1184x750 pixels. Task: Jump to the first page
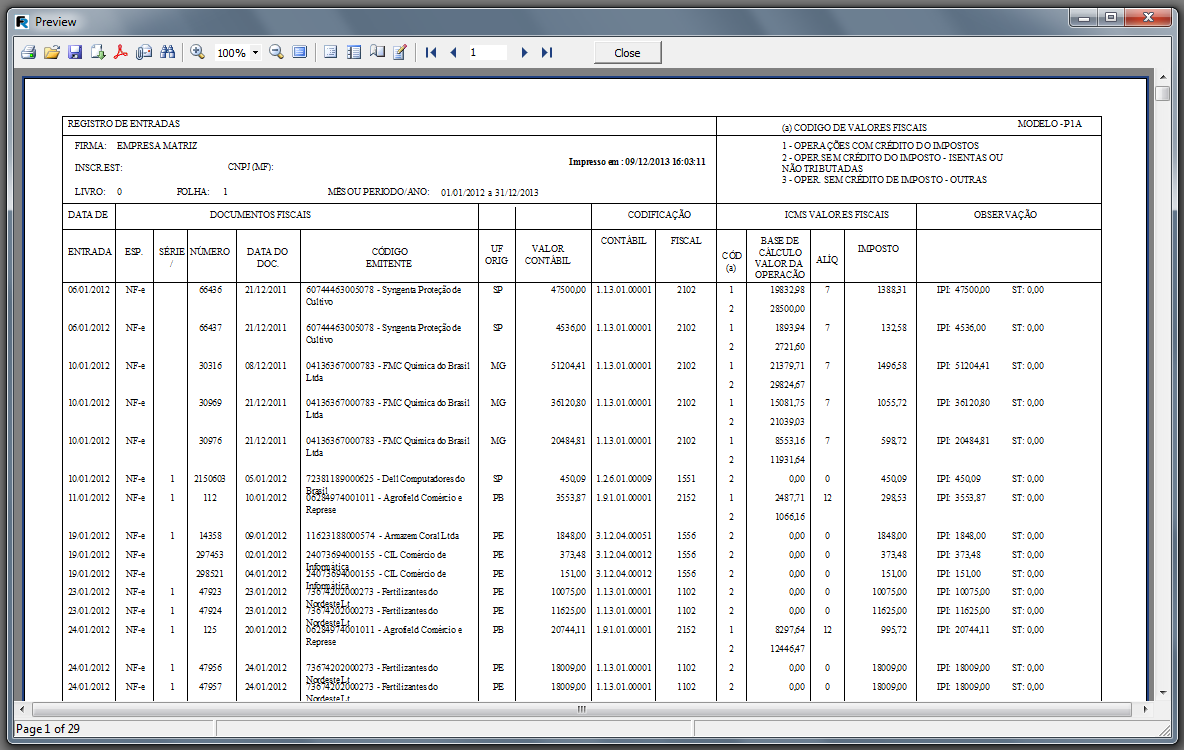[431, 52]
